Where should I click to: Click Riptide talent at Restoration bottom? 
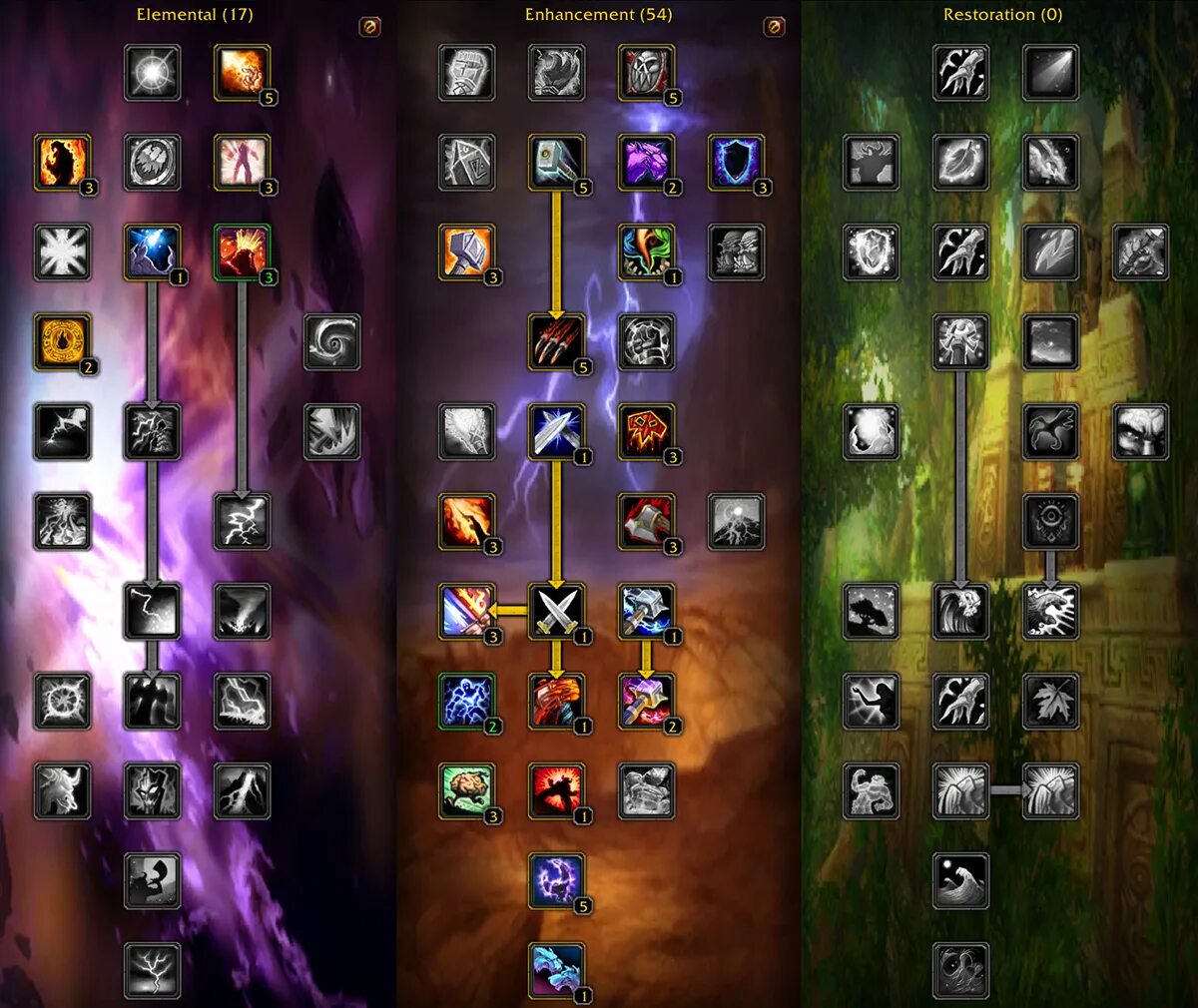point(961,971)
